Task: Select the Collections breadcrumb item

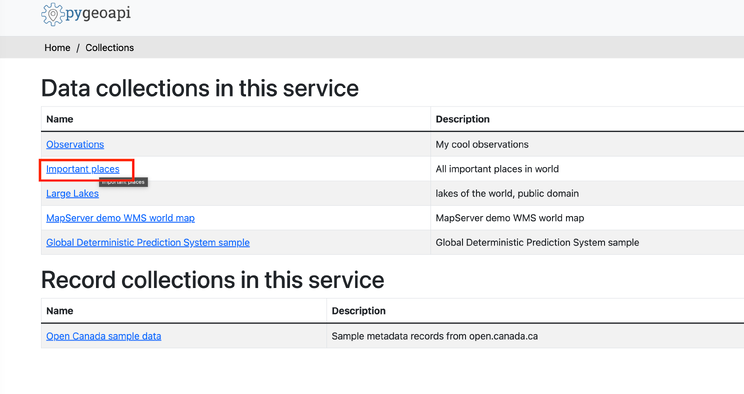Action: pos(110,48)
